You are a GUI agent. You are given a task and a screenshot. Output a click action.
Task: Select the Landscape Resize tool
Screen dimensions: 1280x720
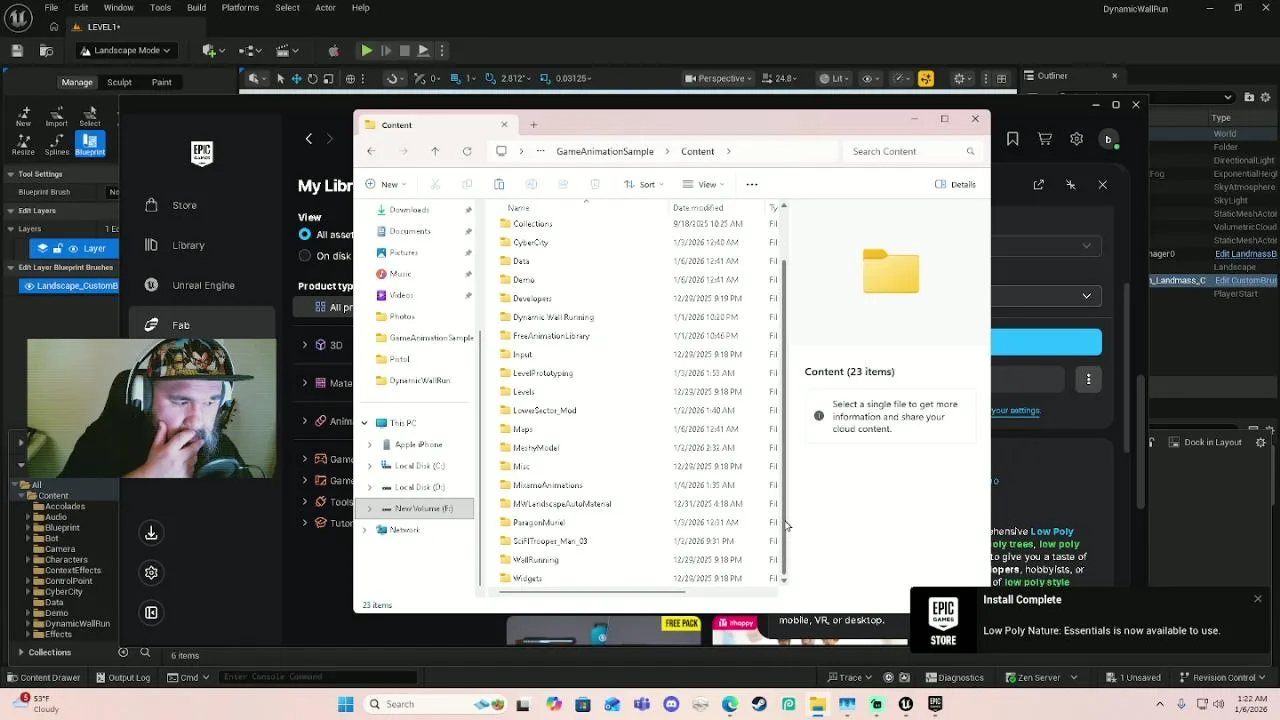click(x=23, y=145)
